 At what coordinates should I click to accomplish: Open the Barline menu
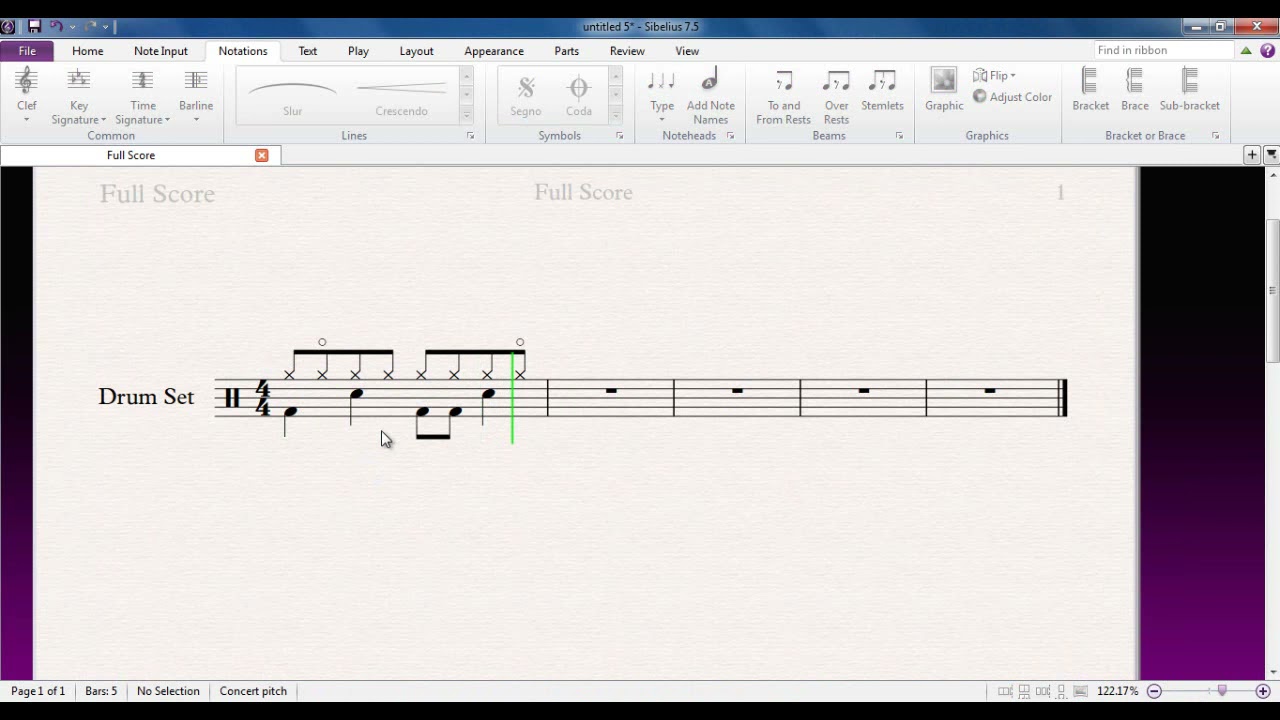(196, 96)
